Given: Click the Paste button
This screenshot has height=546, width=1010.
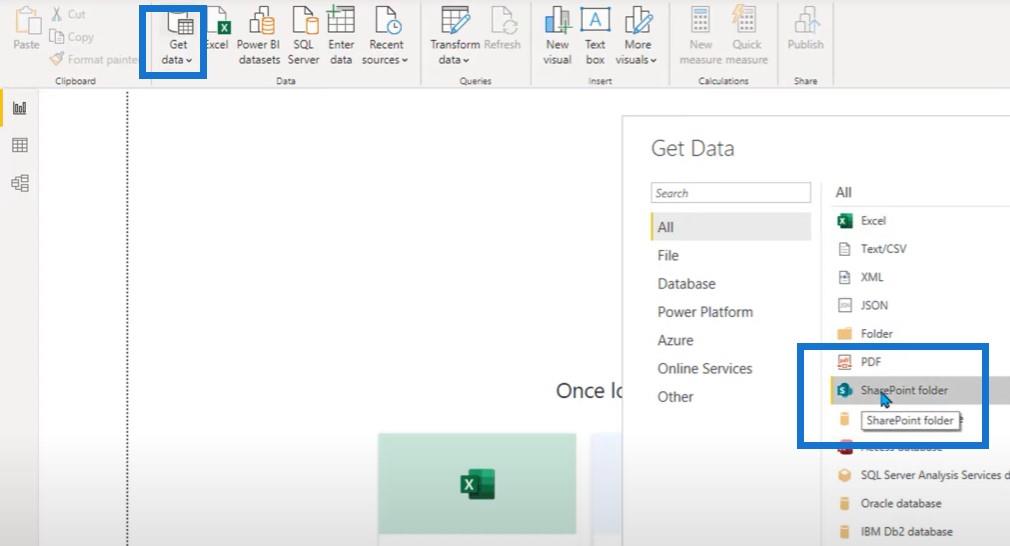Looking at the screenshot, I should (26, 30).
